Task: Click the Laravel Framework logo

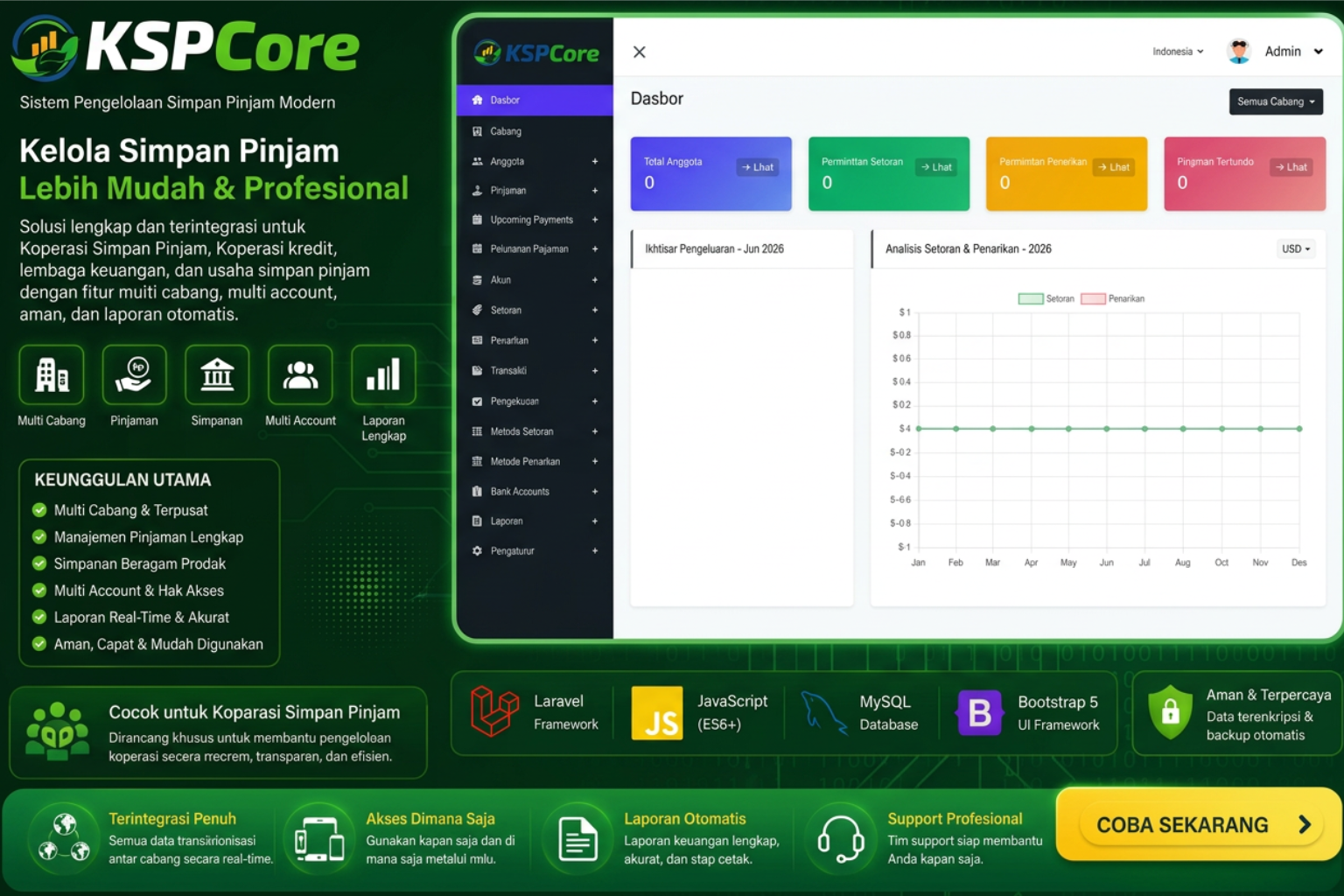Action: tap(494, 711)
